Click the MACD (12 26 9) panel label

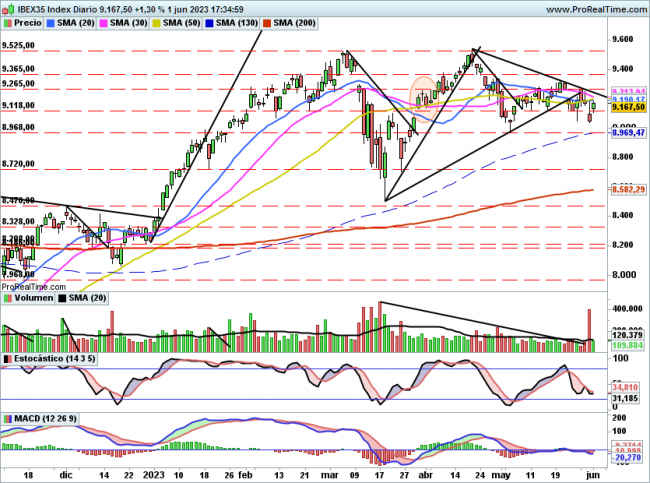[x=45, y=419]
